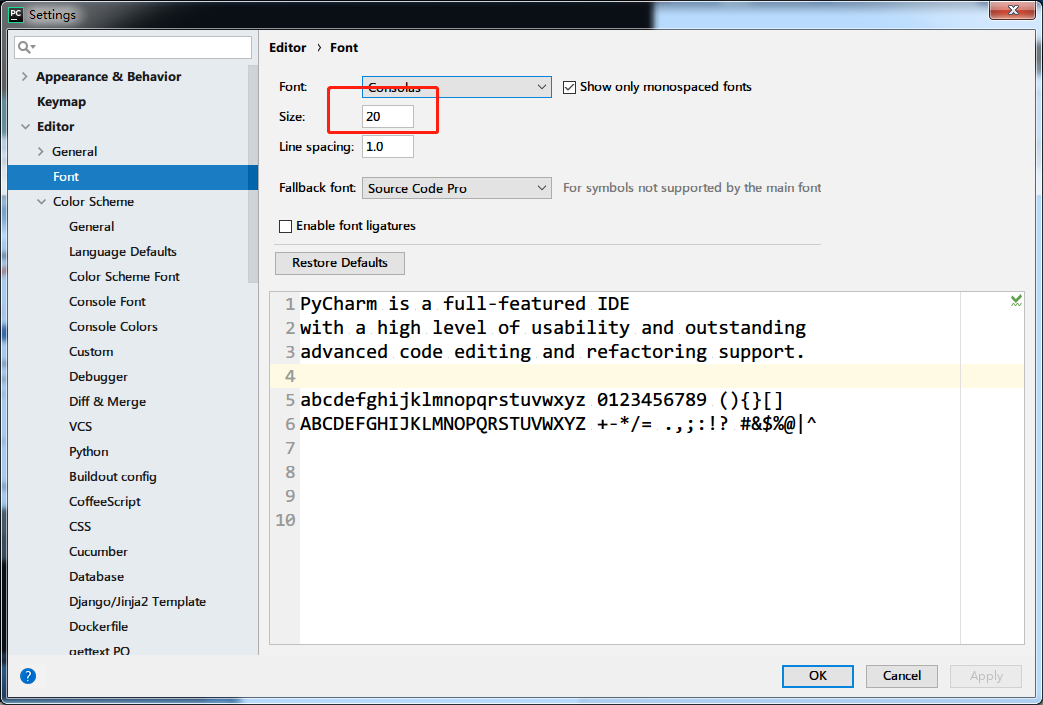Click Restore Defaults button
This screenshot has width=1043, height=705.
click(340, 263)
